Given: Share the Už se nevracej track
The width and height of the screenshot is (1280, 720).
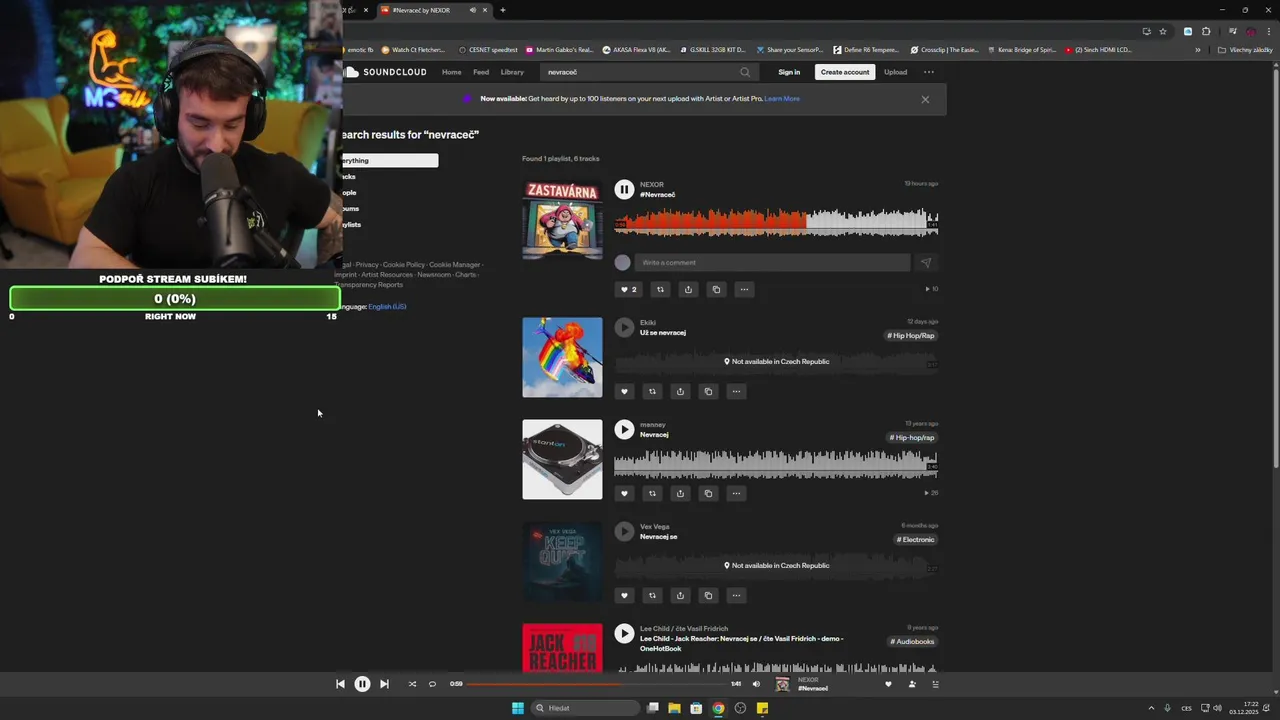Looking at the screenshot, I should point(680,392).
